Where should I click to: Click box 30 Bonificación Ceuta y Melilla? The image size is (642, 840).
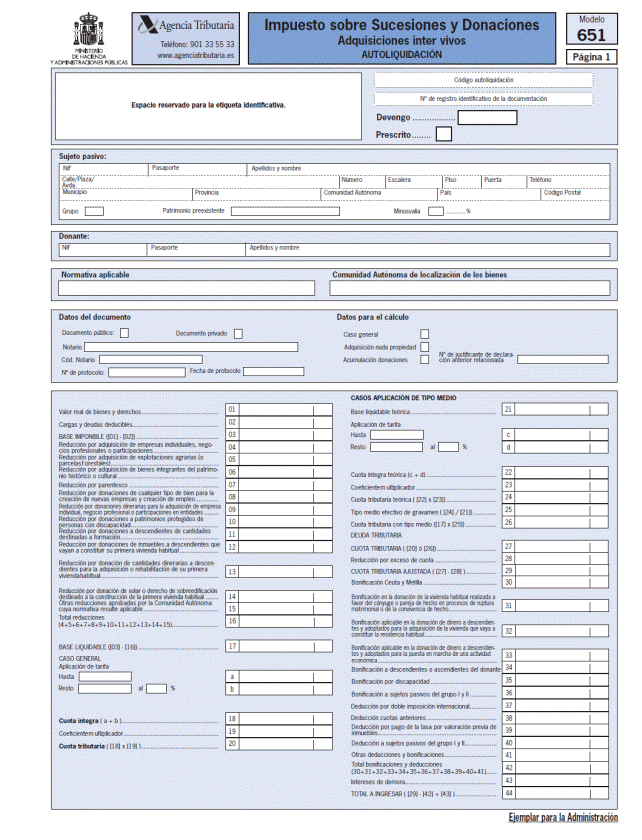(x=562, y=582)
